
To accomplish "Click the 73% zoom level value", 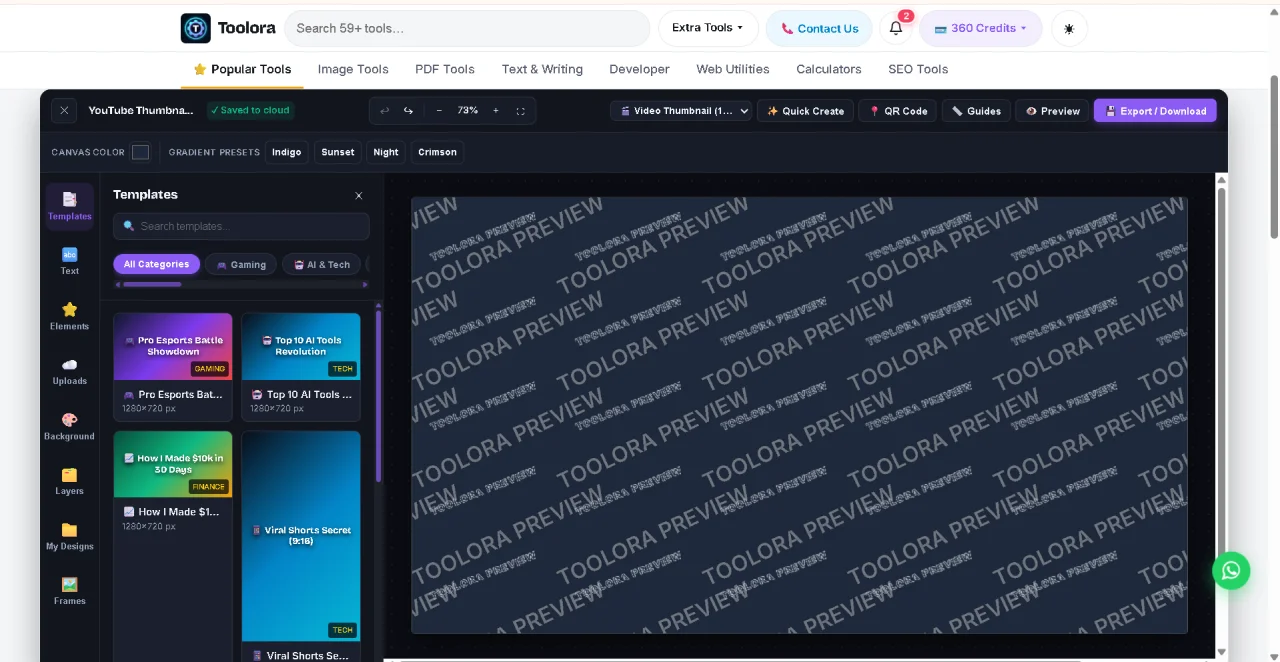I will tap(468, 111).
